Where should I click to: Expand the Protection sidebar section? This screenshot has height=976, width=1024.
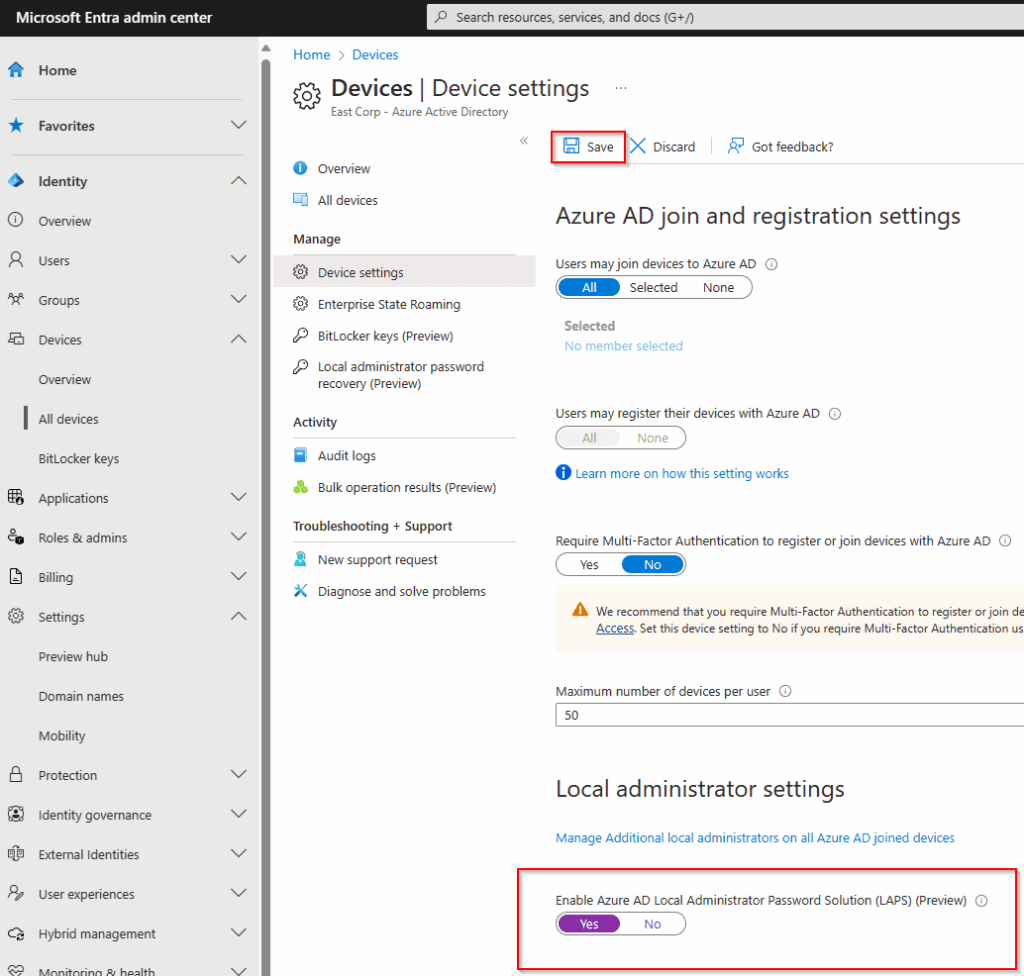click(238, 774)
